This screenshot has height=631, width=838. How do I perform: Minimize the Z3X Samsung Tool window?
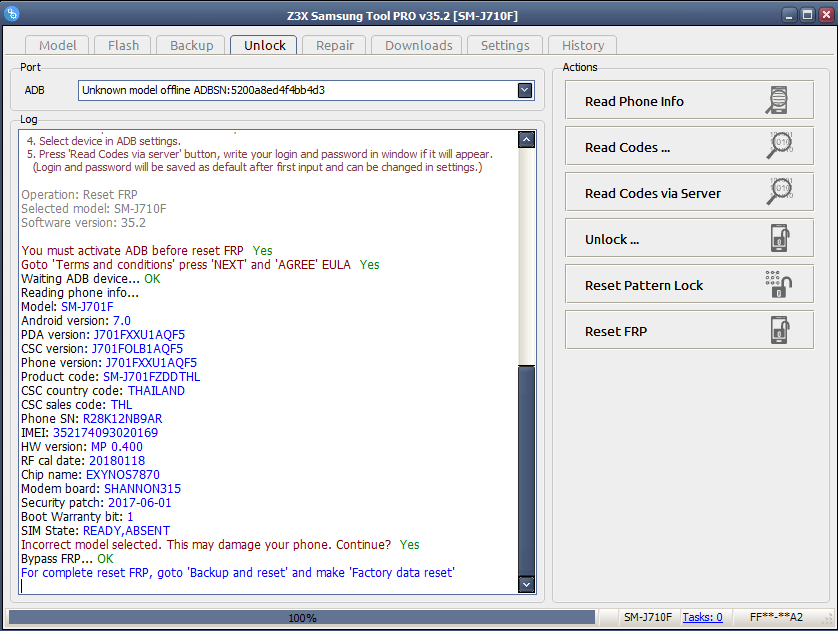[x=789, y=14]
